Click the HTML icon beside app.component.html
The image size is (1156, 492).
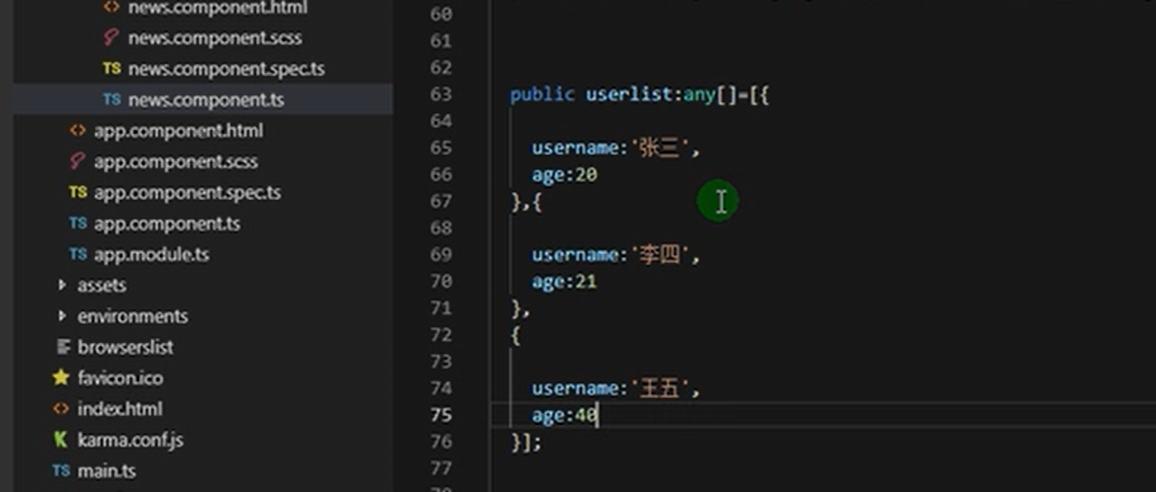(77, 131)
